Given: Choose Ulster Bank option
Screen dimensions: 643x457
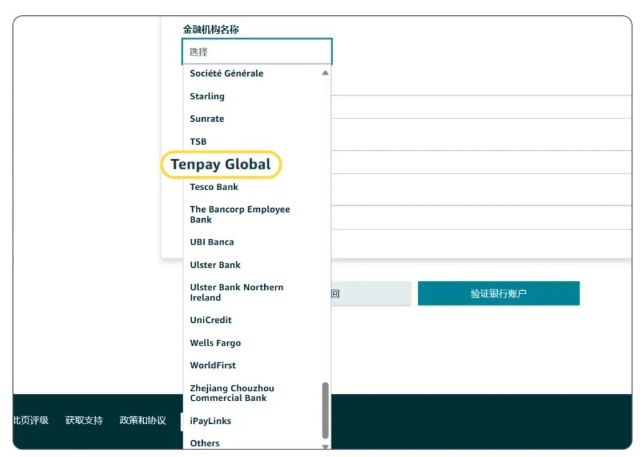Looking at the screenshot, I should pyautogui.click(x=215, y=265).
